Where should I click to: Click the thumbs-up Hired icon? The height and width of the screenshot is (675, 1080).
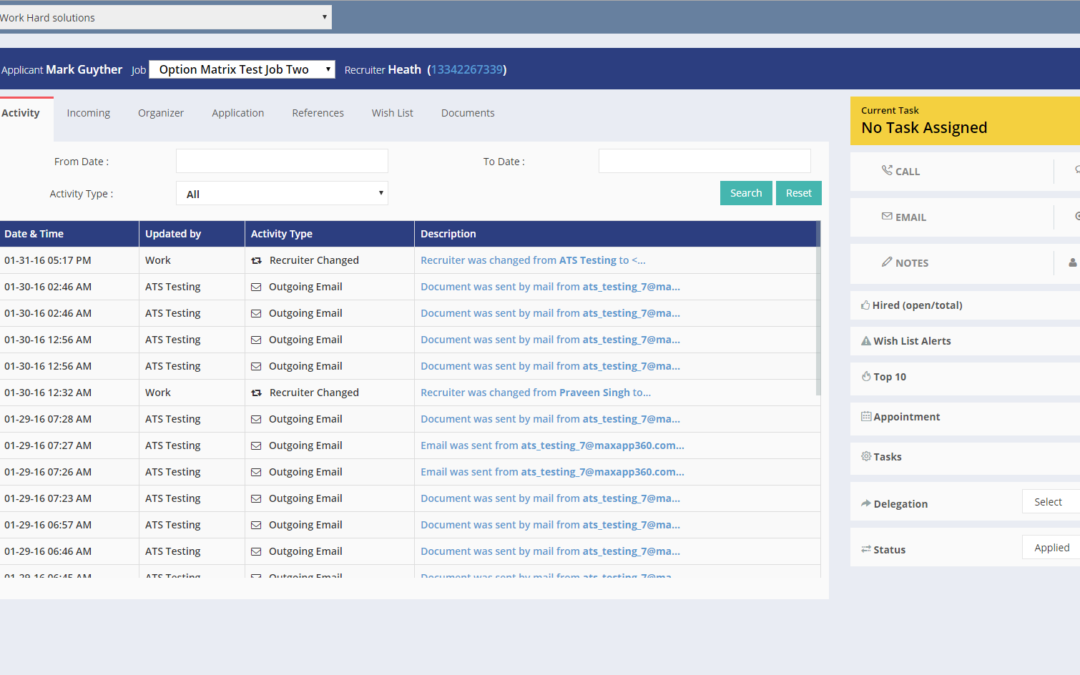click(x=865, y=305)
